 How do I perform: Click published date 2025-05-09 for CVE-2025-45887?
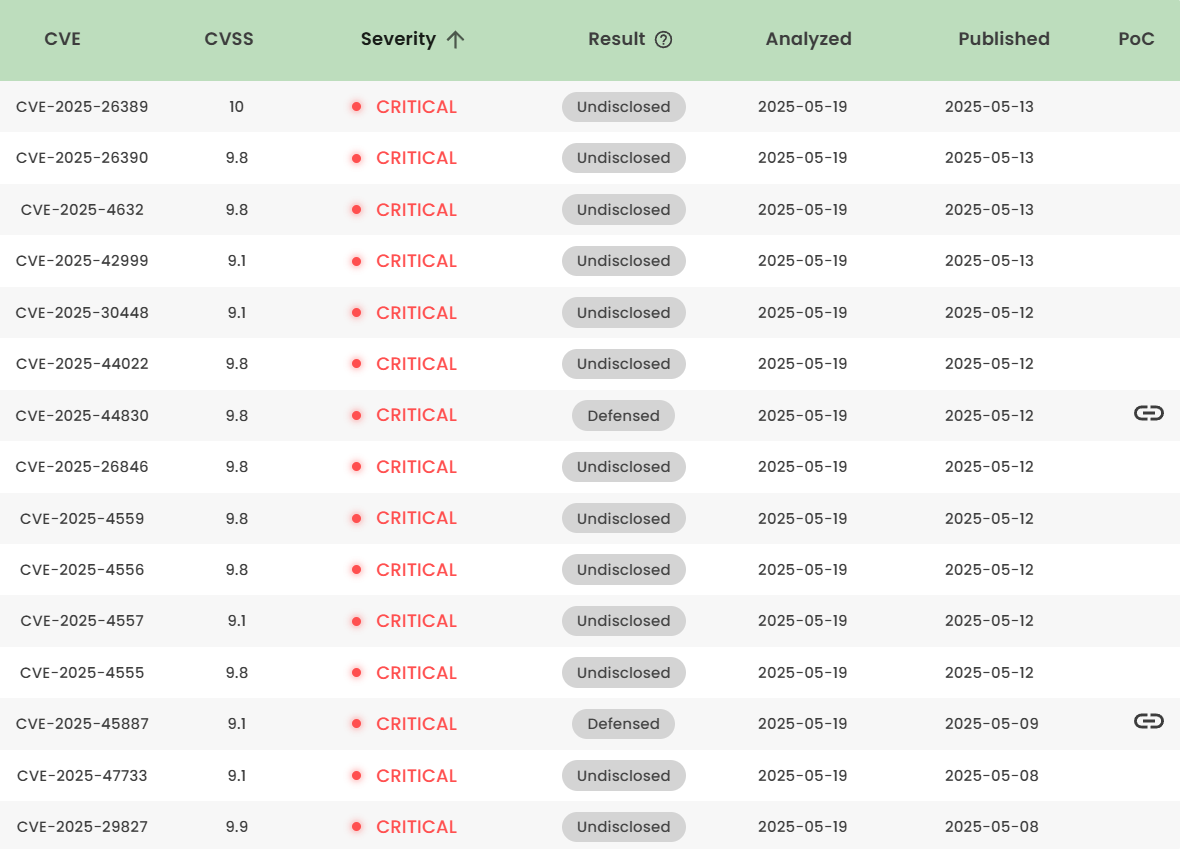point(991,724)
